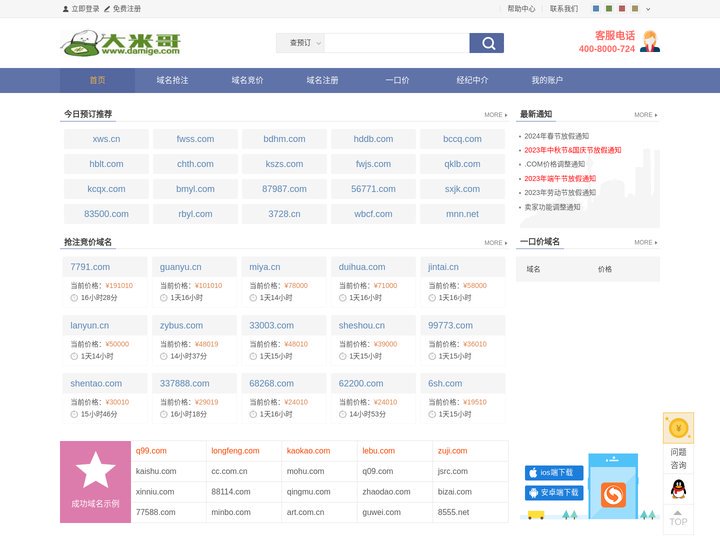Click success example longfeng.com

(x=235, y=451)
